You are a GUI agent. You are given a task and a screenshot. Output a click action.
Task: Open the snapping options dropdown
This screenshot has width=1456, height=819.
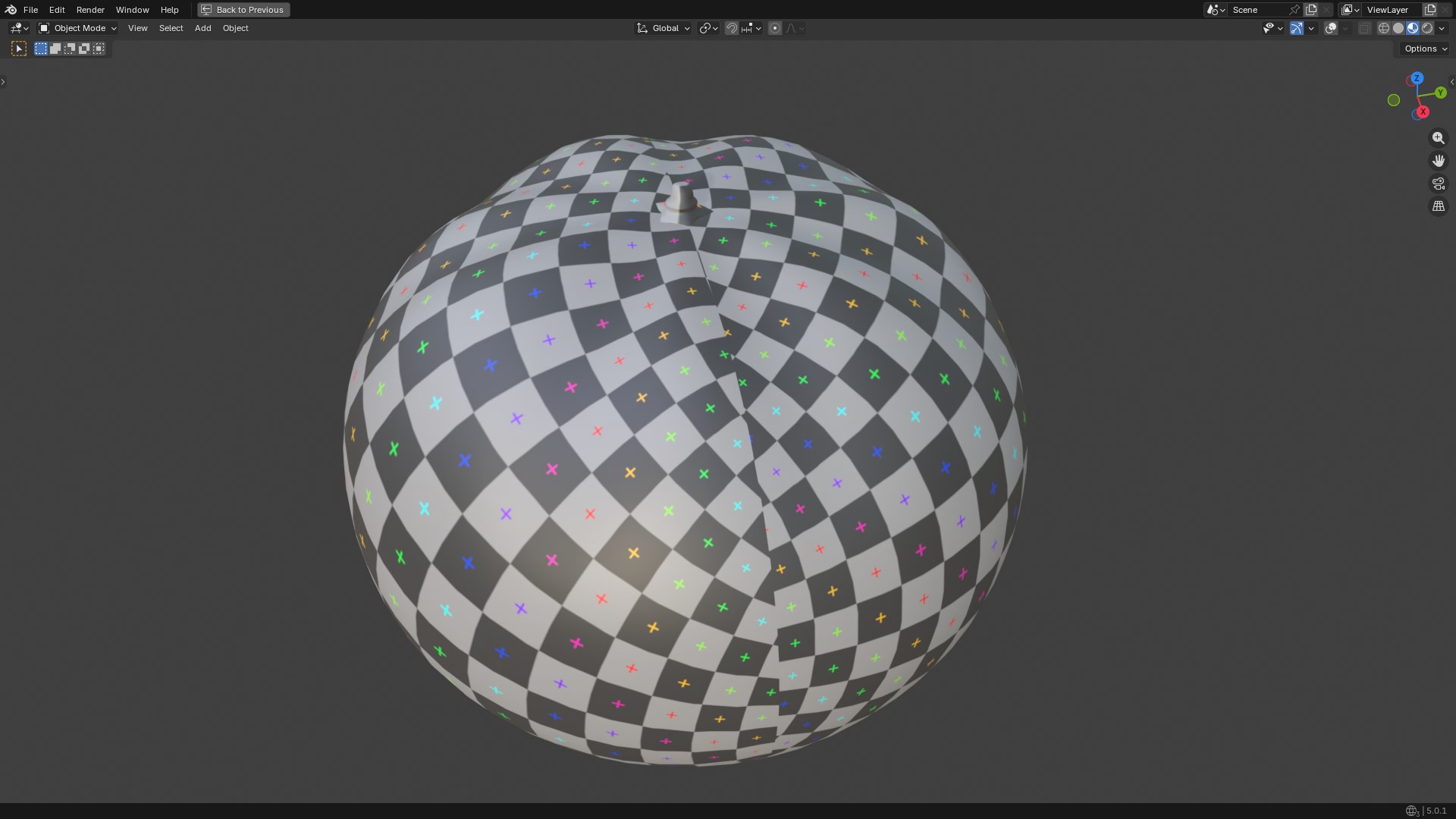pos(752,28)
